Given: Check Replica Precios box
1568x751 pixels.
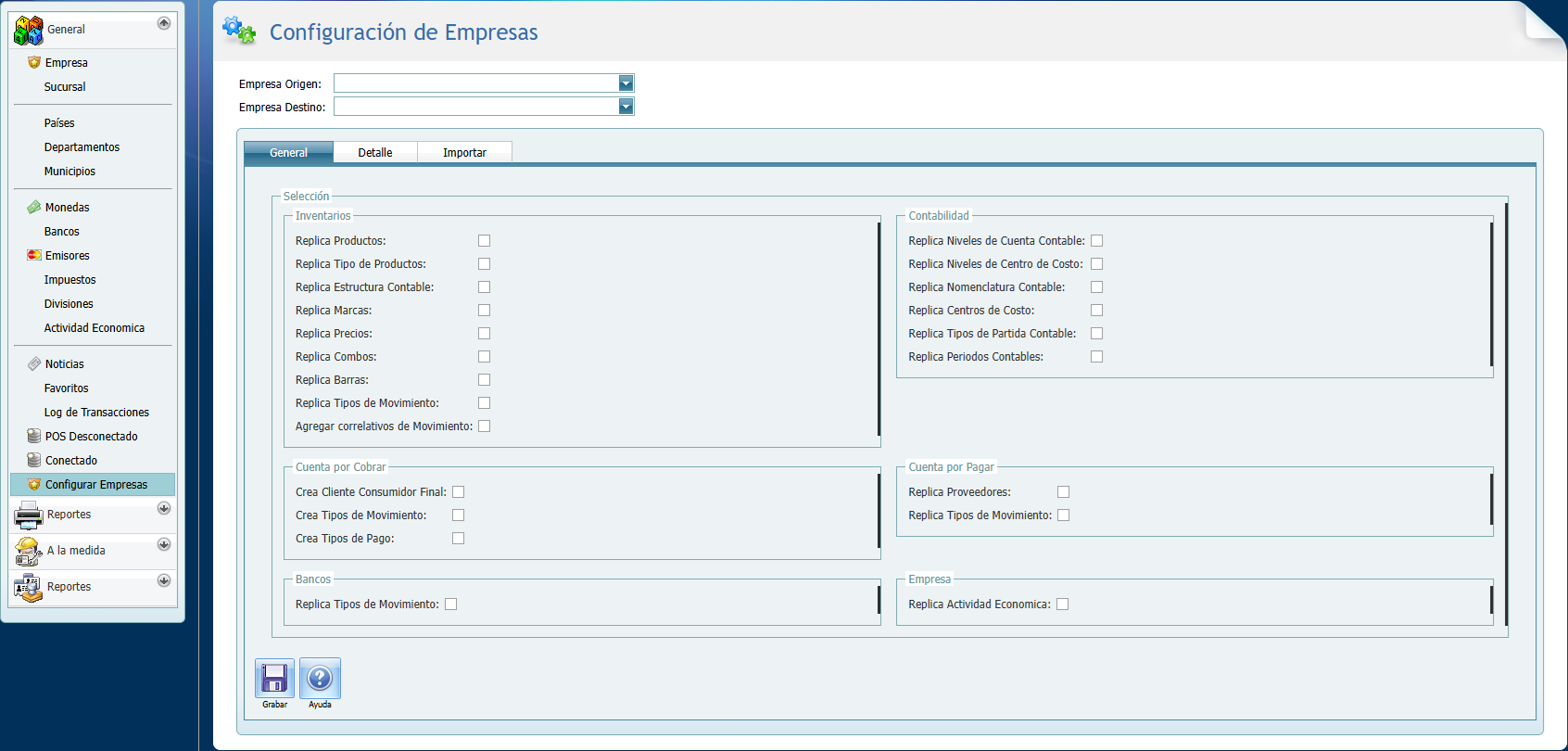Looking at the screenshot, I should click(x=484, y=333).
